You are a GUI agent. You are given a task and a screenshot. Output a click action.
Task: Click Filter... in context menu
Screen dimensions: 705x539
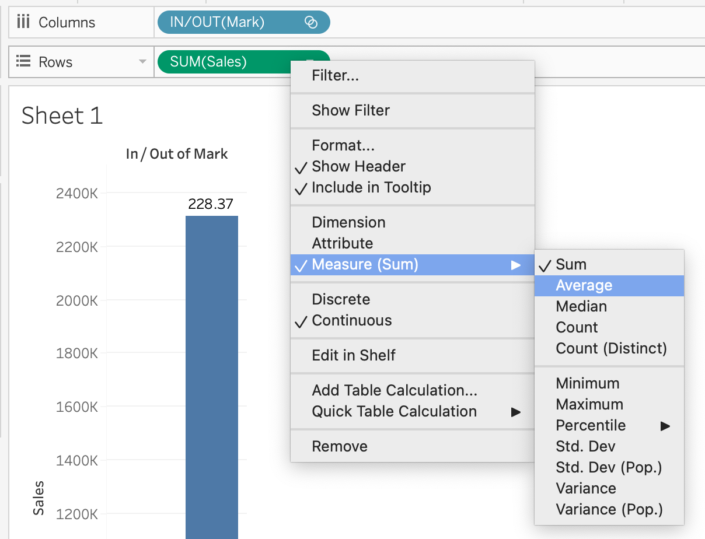(x=335, y=75)
